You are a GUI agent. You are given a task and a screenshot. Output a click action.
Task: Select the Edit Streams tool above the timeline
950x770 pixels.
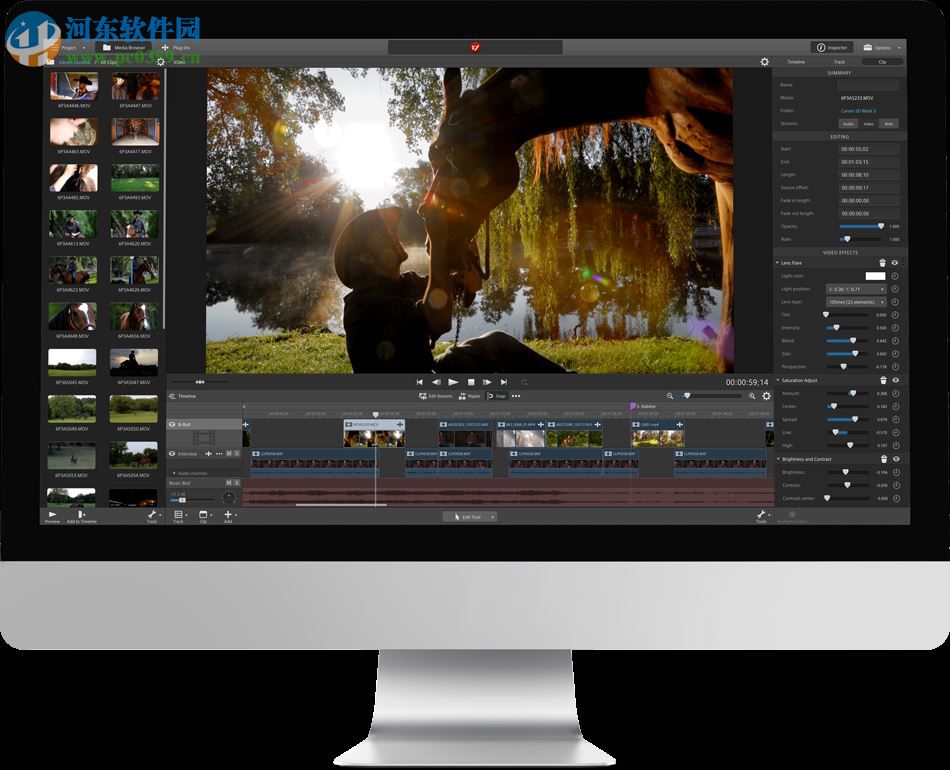(437, 396)
